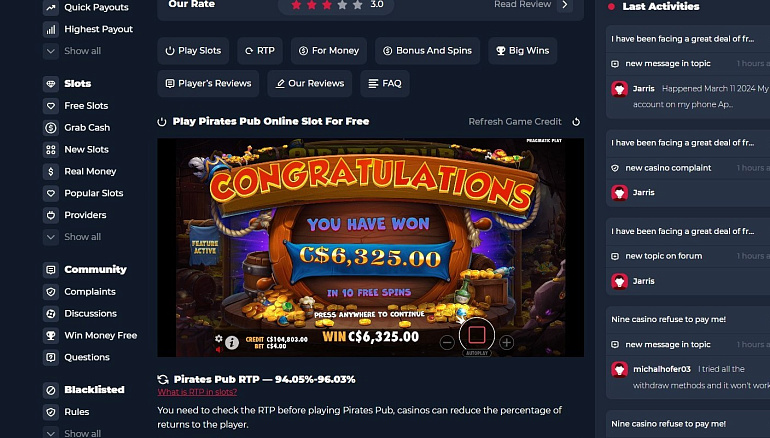Mute the game sound speaker icon
This screenshot has width=770, height=438.
point(219,350)
